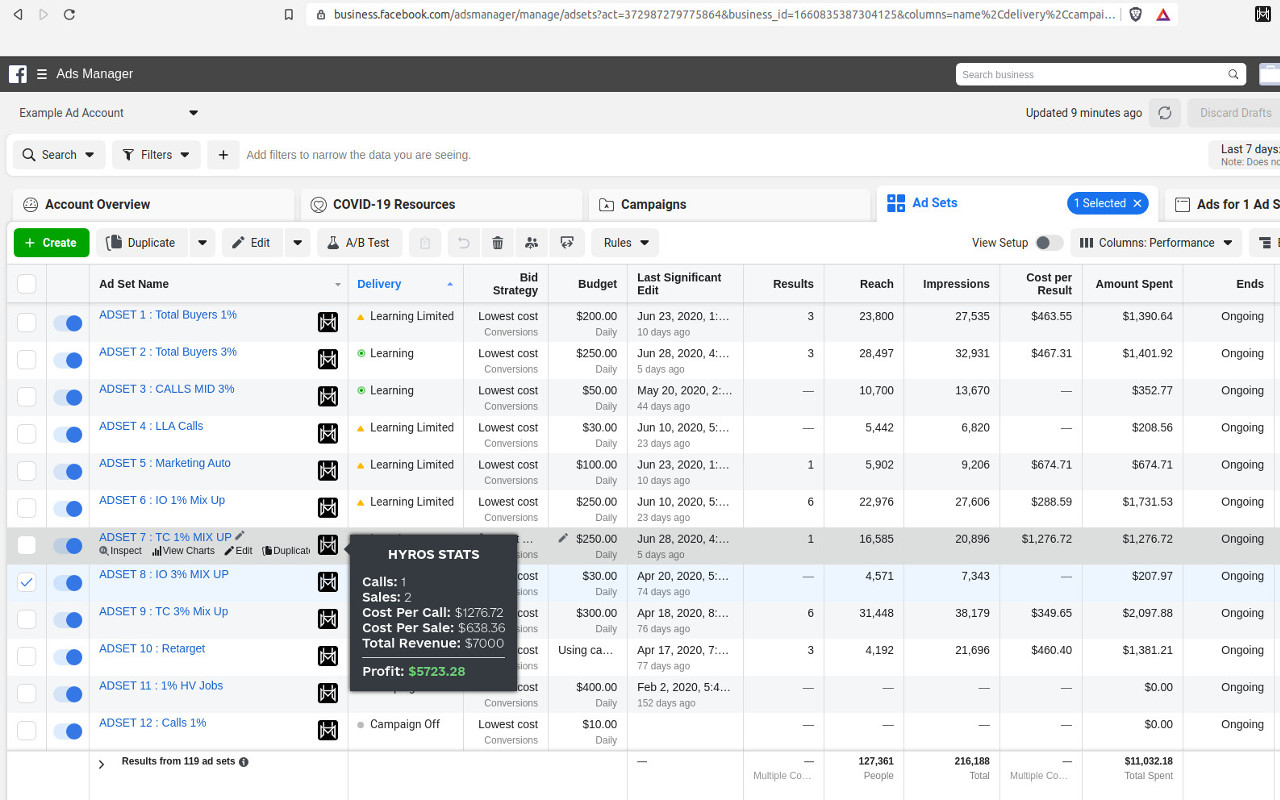The width and height of the screenshot is (1280, 800).
Task: Click the audience people icon in toolbar
Action: tap(531, 243)
